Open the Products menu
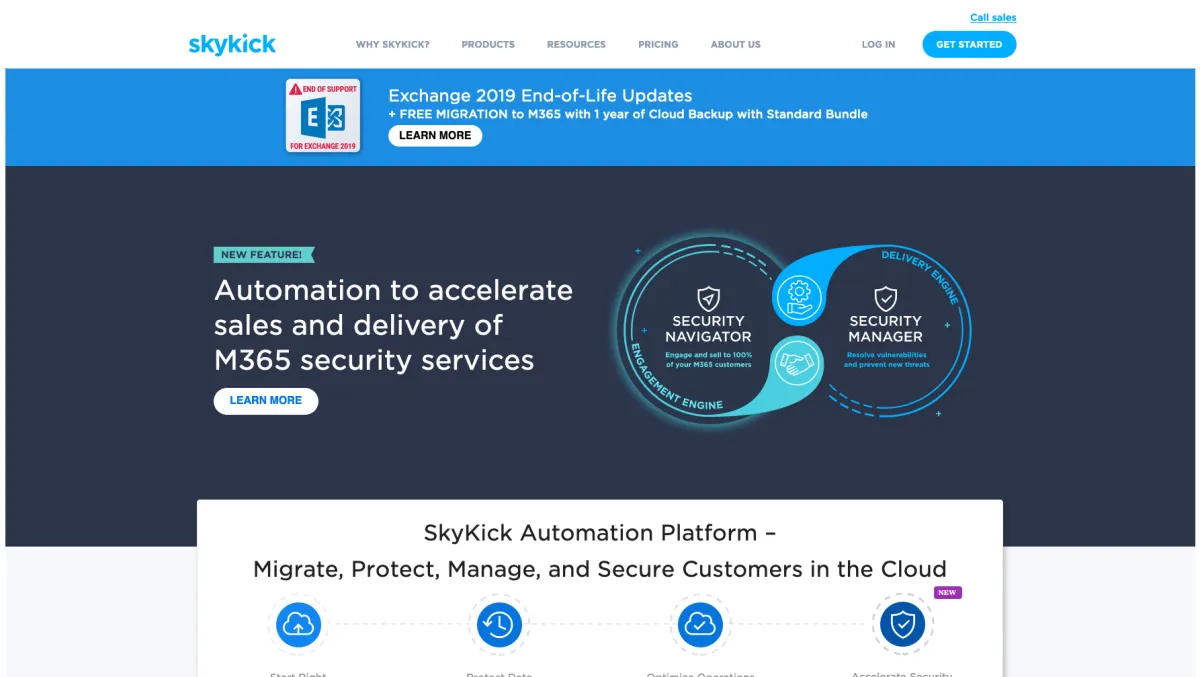 tap(488, 45)
